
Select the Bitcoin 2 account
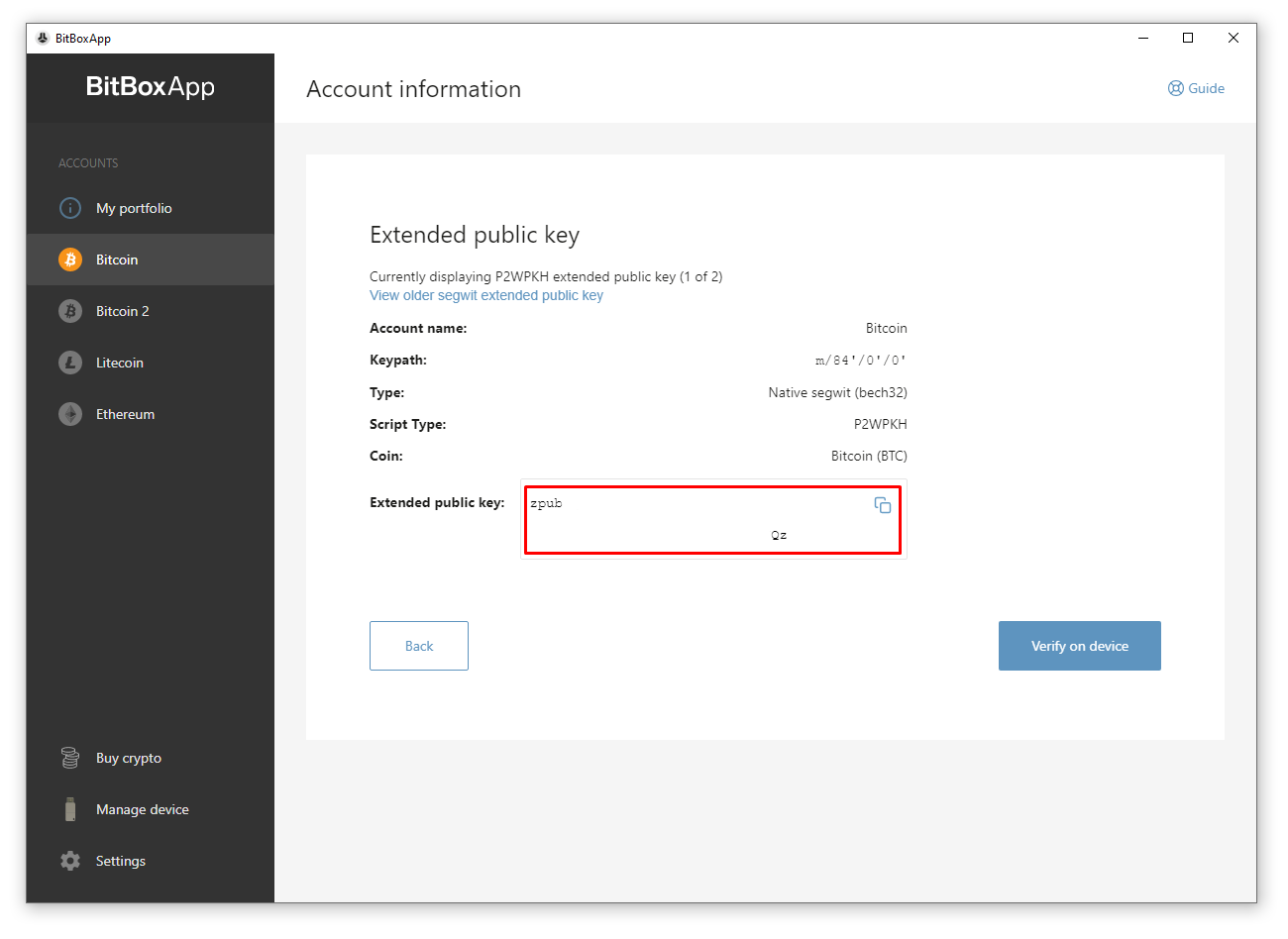[x=151, y=311]
